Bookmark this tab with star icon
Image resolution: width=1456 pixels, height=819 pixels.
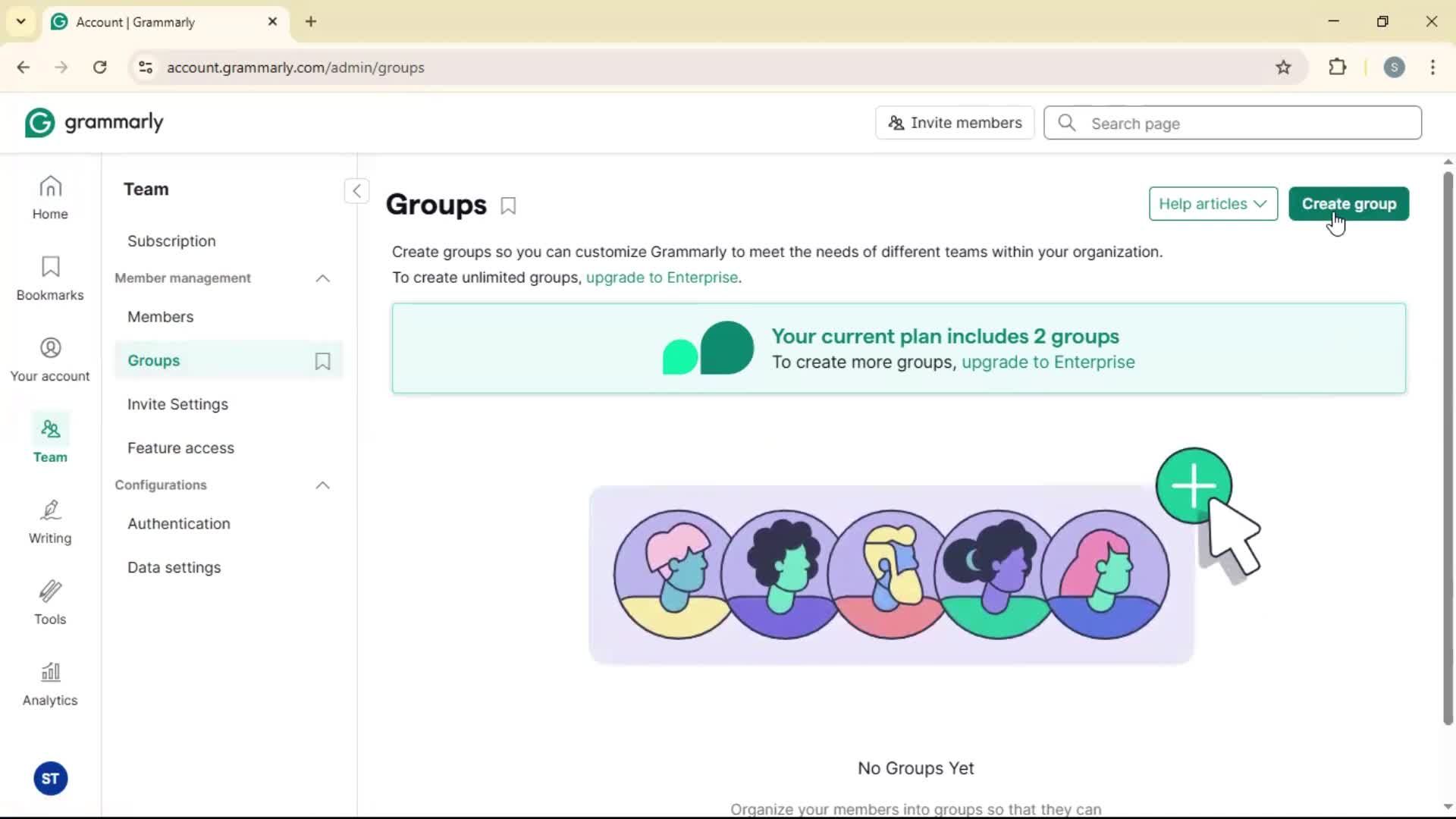click(1283, 67)
